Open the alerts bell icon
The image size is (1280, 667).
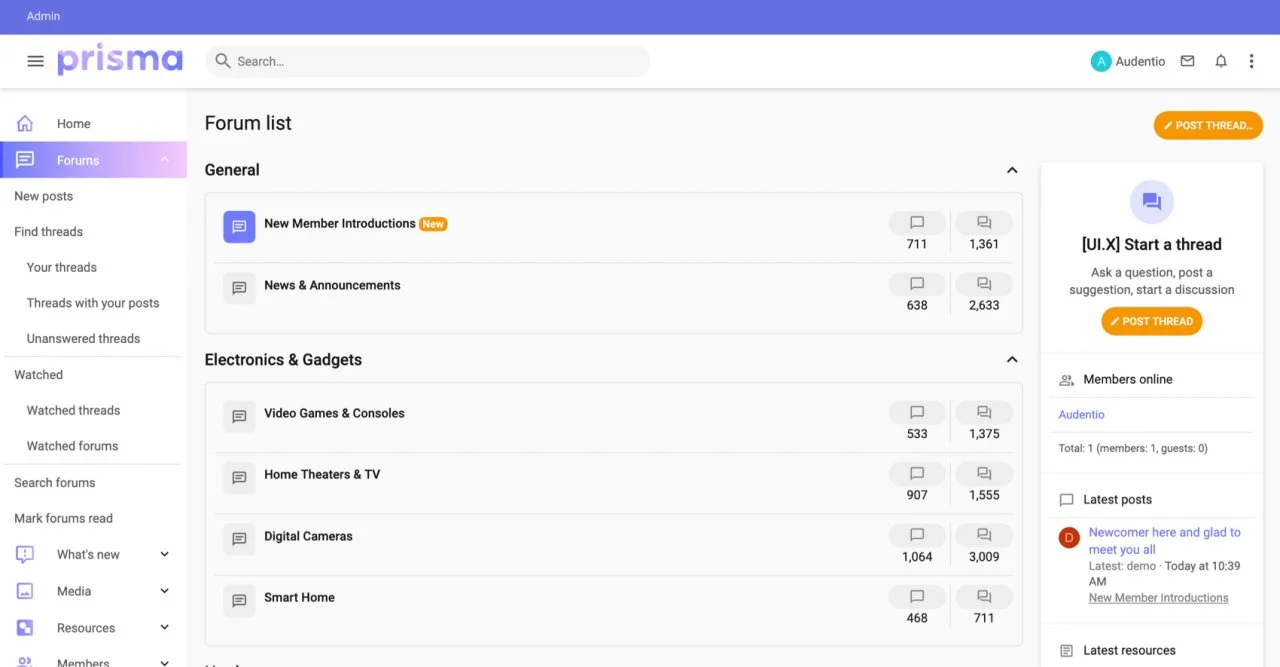tap(1221, 61)
